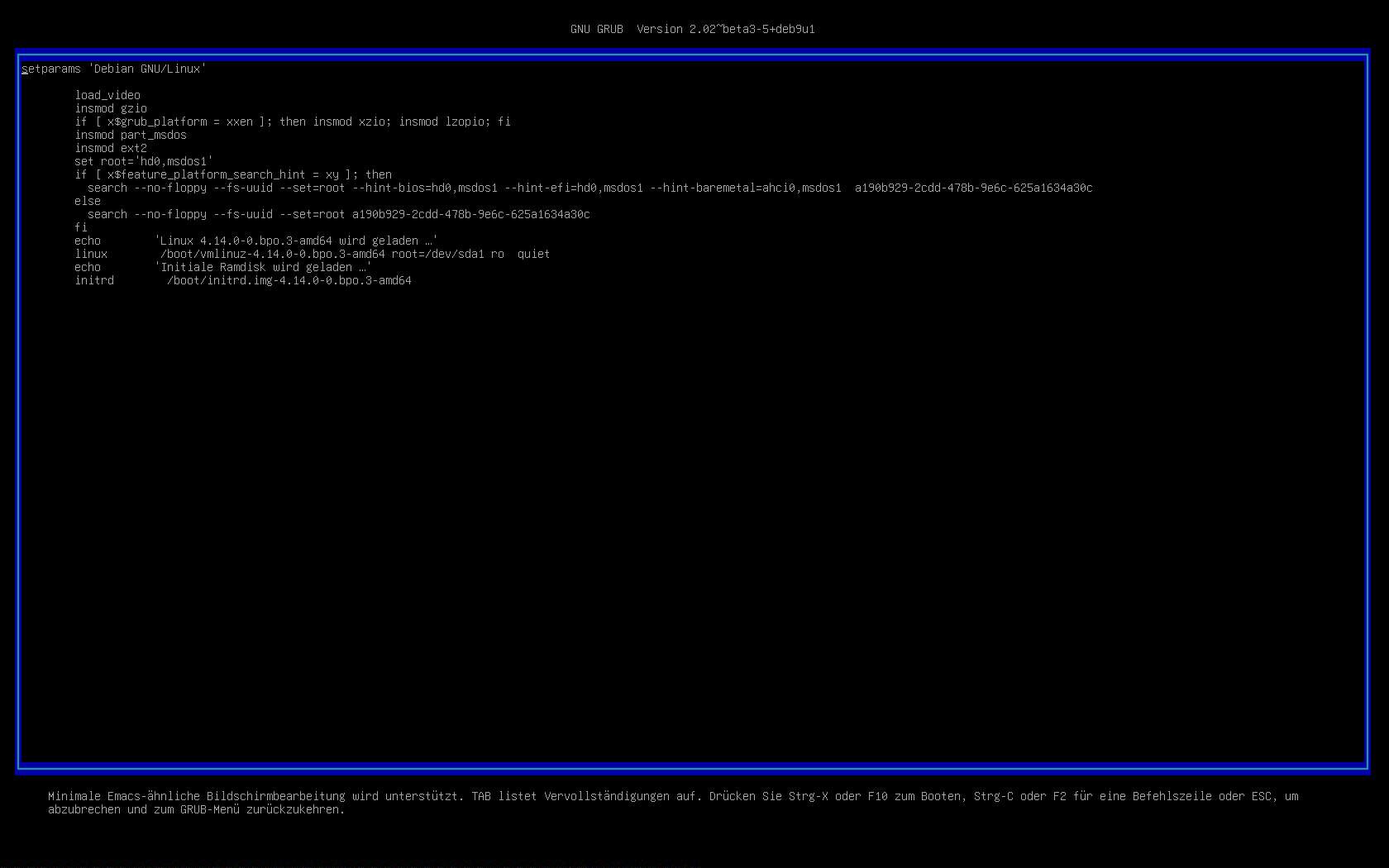Click the echo 'Linux 4.14.0-0.bpo.3-amd64 wird geladen' line
The image size is (1389, 868).
(x=256, y=241)
